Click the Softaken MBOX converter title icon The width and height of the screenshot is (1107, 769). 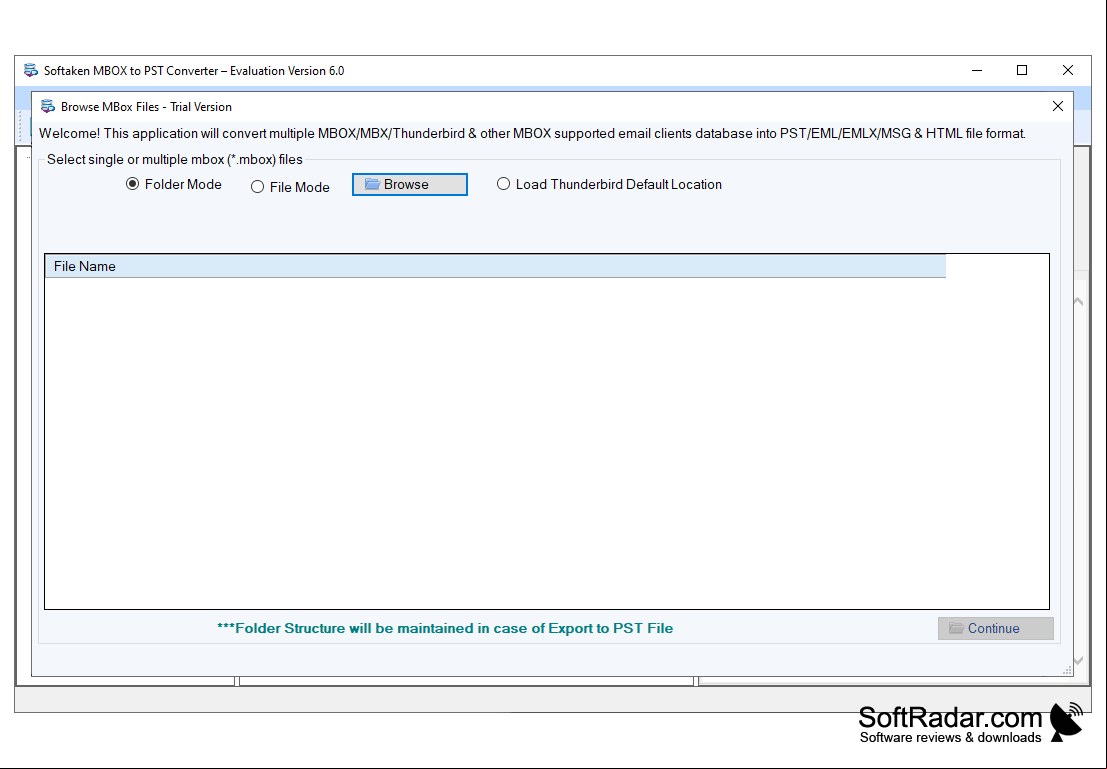tap(31, 71)
